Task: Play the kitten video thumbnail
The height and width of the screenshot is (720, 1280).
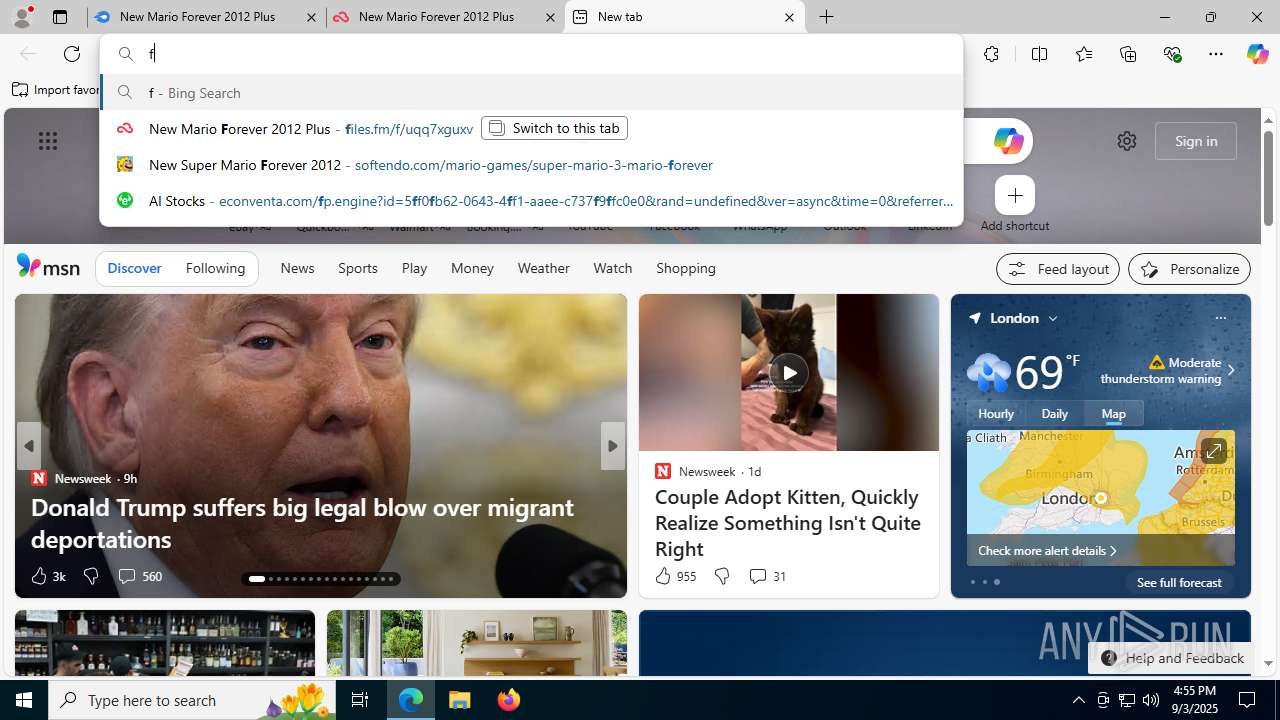Action: (789, 373)
